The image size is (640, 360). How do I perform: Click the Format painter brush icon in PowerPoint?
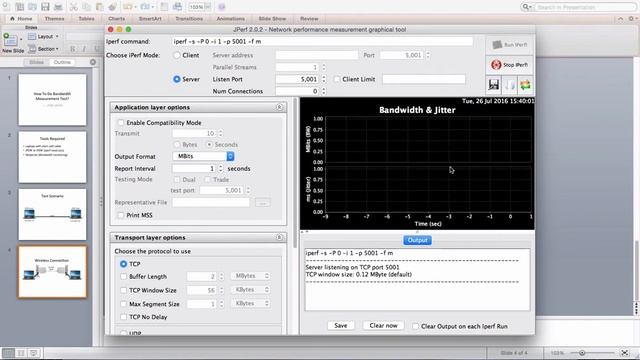(x=113, y=7)
